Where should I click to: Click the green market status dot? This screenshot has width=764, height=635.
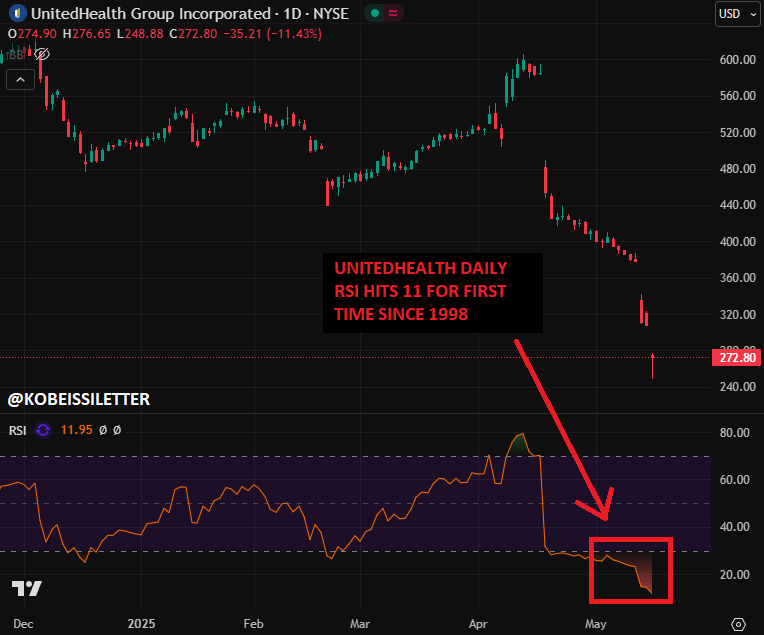coord(375,13)
